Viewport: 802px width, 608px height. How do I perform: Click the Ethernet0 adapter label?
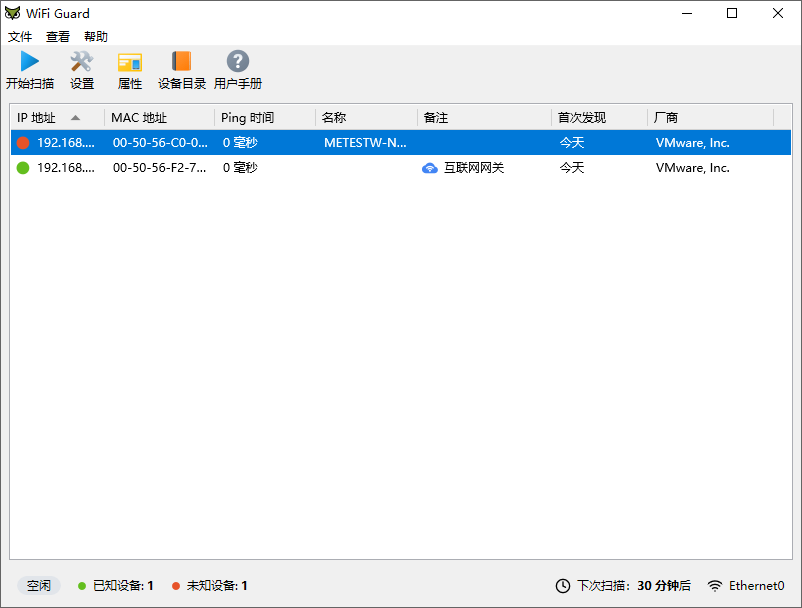pos(756,586)
